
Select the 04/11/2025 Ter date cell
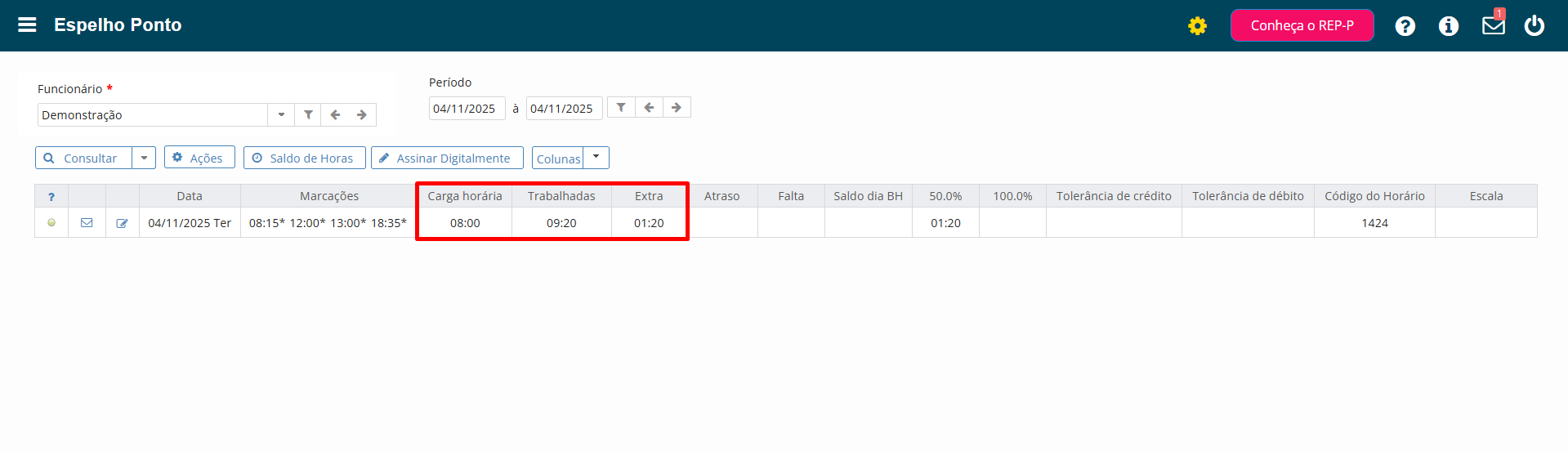(x=190, y=223)
